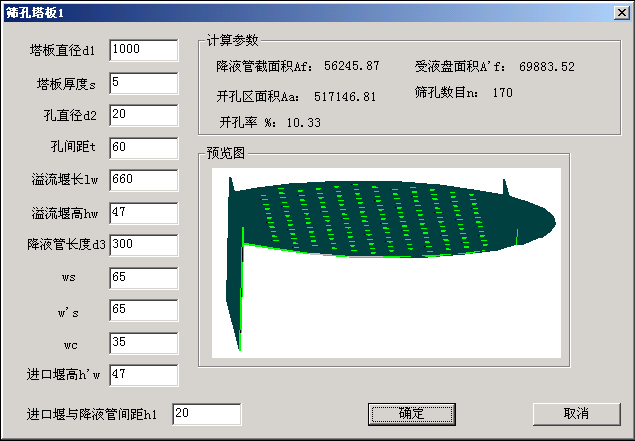
Task: Focus the 孔直径d2 field
Action: click(x=144, y=115)
